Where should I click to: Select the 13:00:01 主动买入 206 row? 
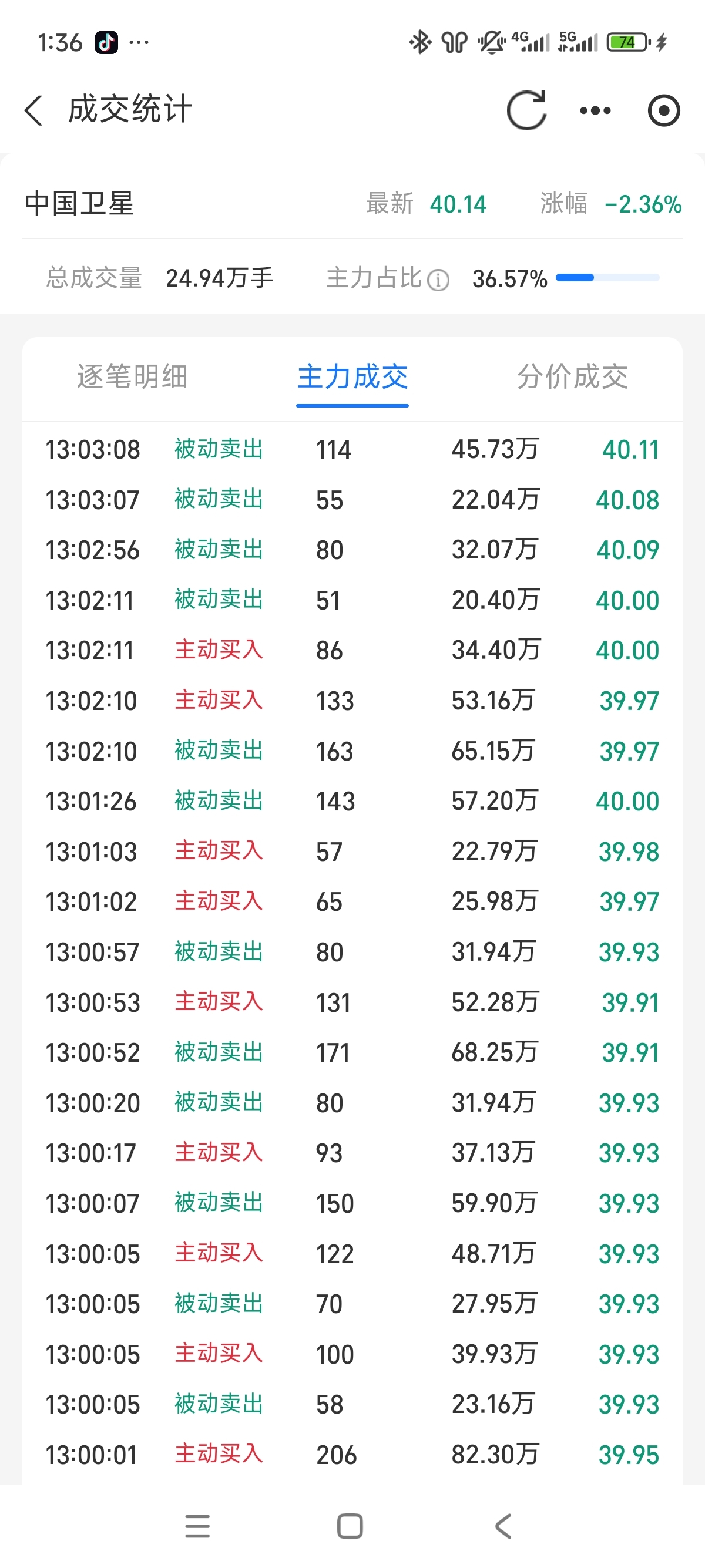pos(352,1455)
